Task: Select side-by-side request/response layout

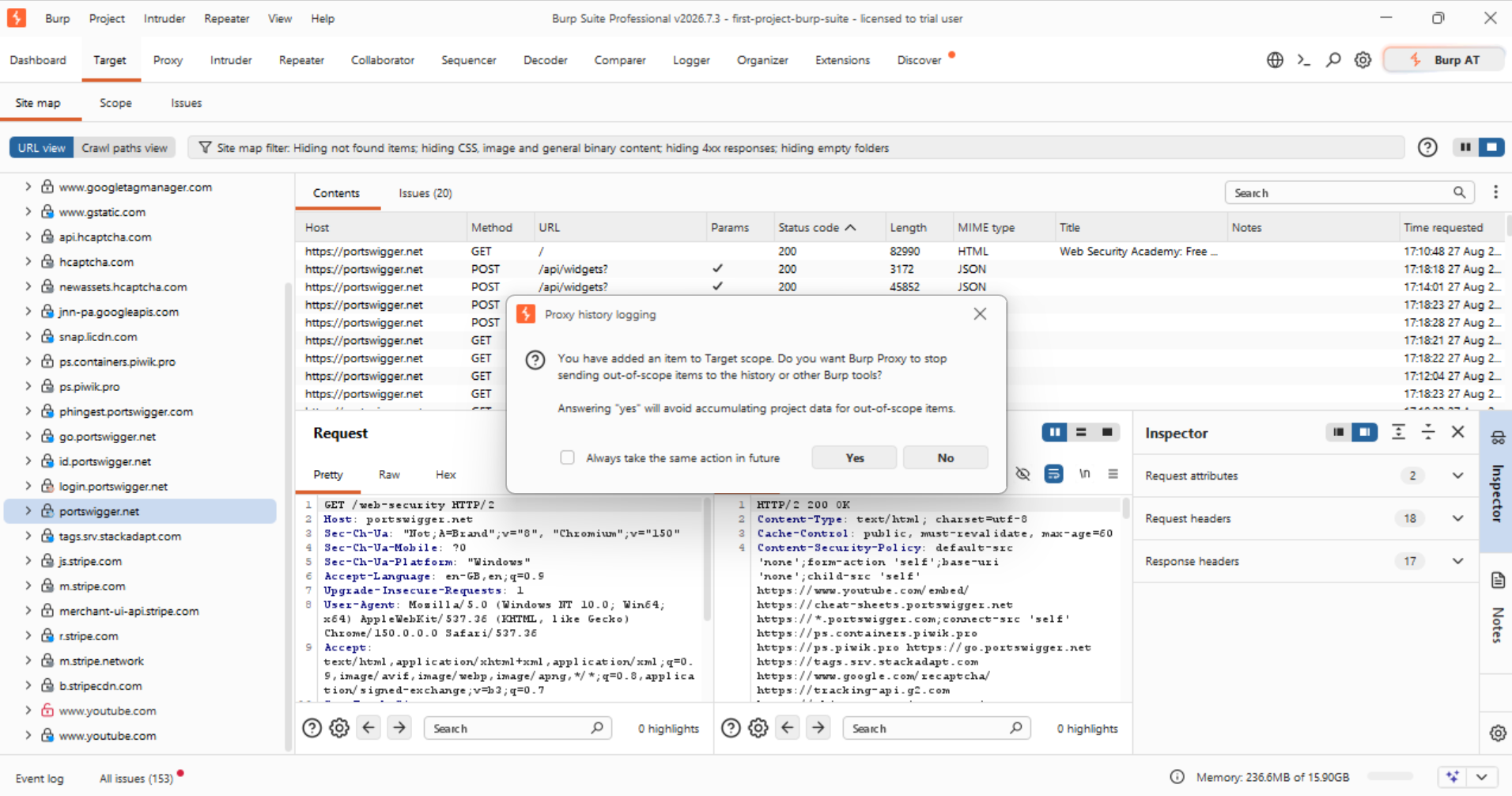Action: coord(1054,432)
